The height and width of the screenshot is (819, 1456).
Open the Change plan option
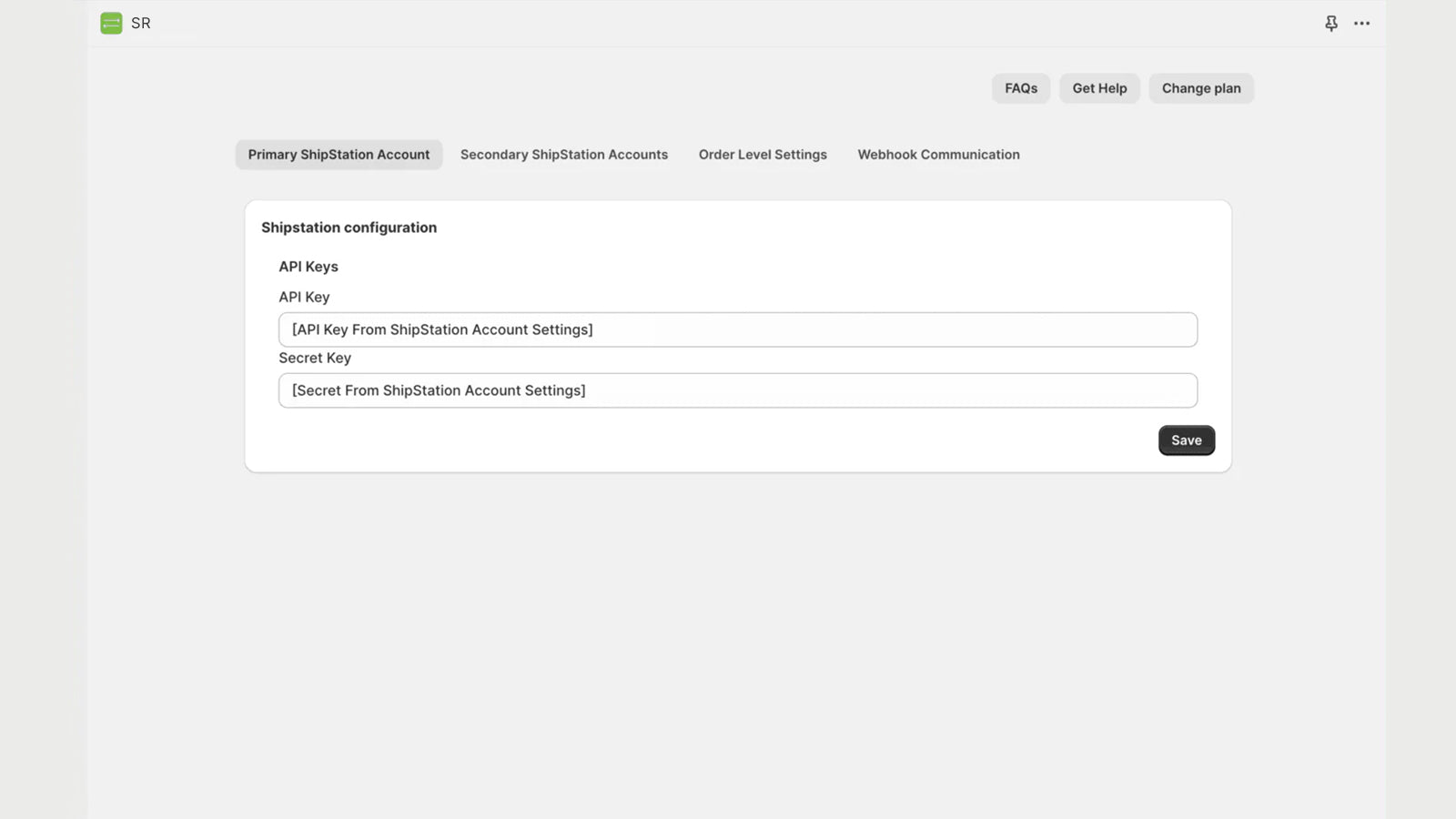tap(1200, 88)
